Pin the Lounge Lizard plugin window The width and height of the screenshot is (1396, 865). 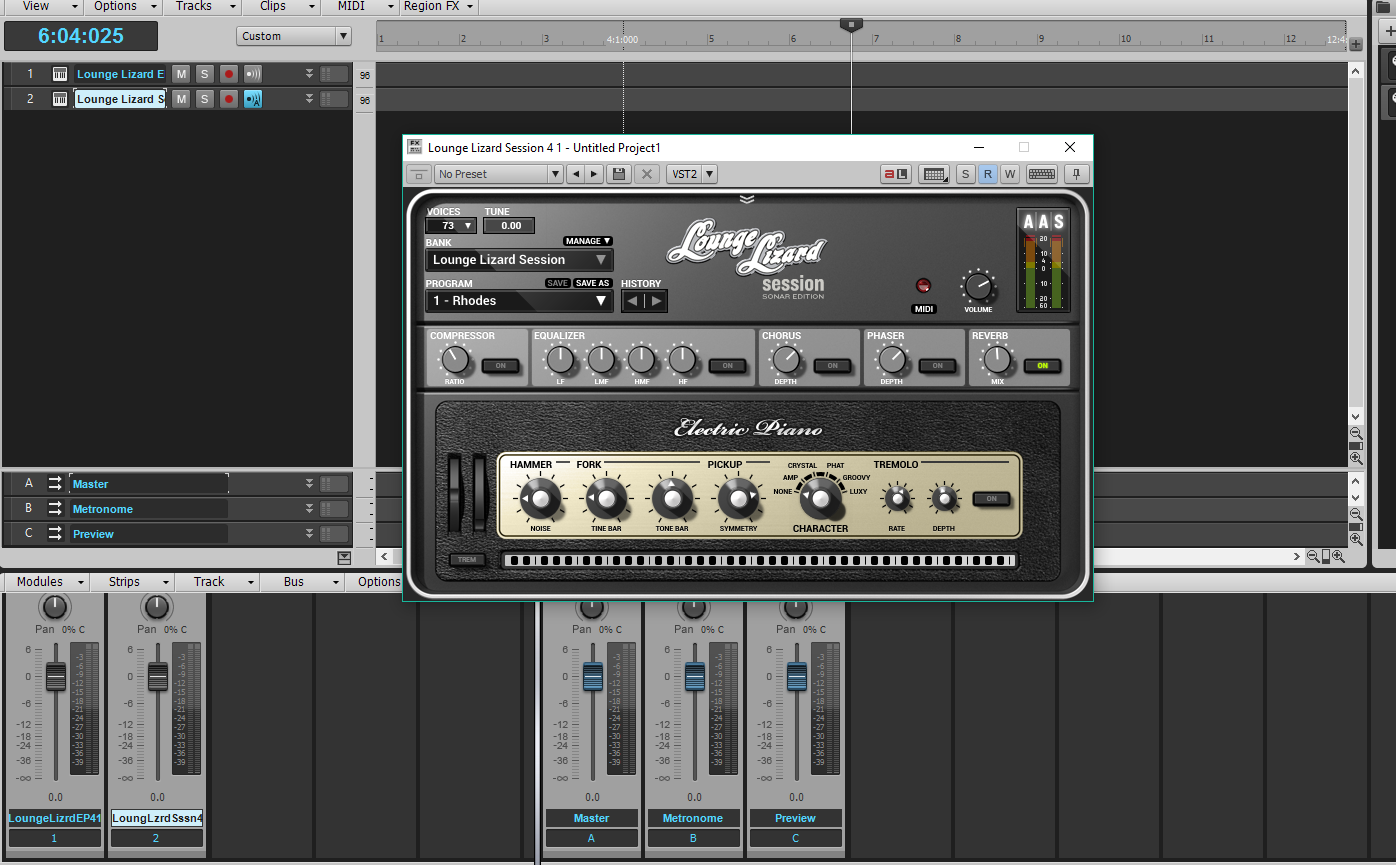tap(1076, 174)
